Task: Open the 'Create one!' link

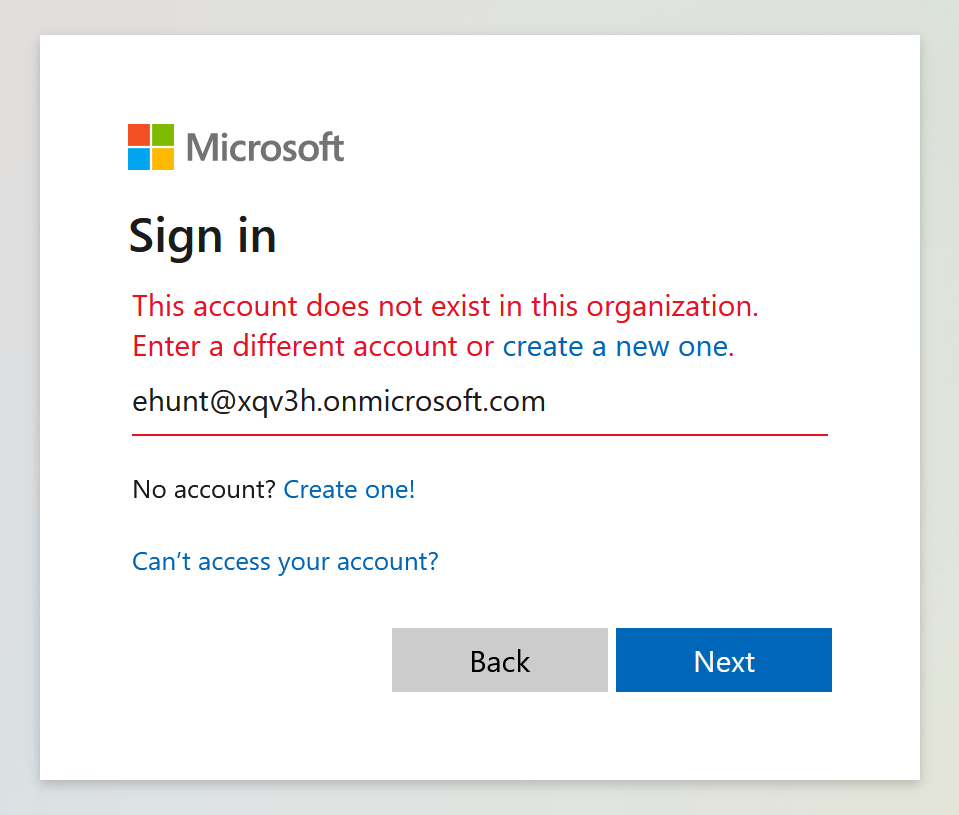Action: [x=349, y=490]
